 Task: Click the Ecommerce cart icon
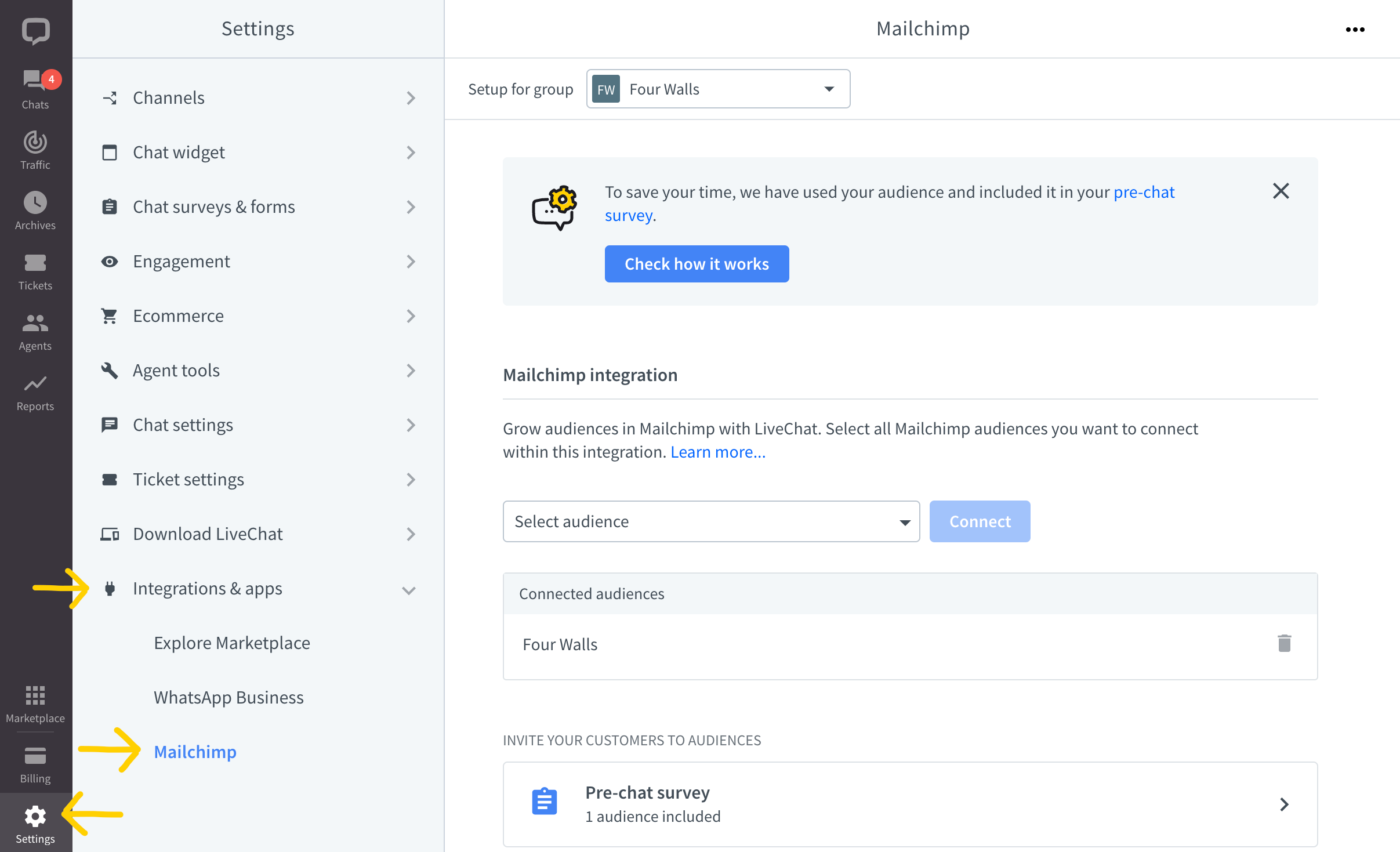pos(110,316)
